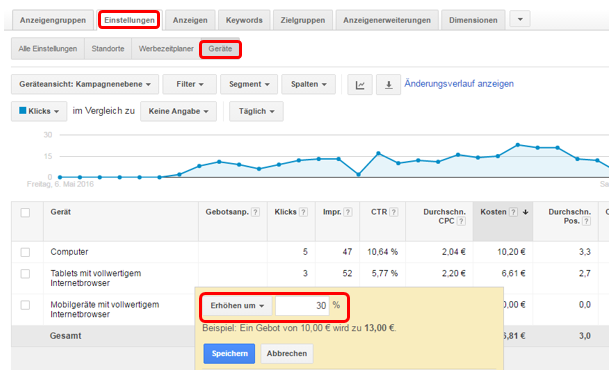Open the Werbezeitplaner sub-tab
This screenshot has height=370, width=616.
point(166,49)
